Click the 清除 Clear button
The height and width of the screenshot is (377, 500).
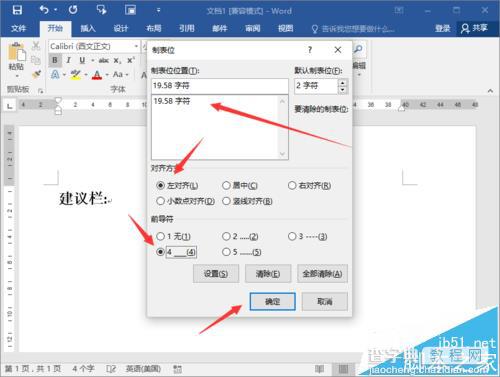click(x=268, y=274)
